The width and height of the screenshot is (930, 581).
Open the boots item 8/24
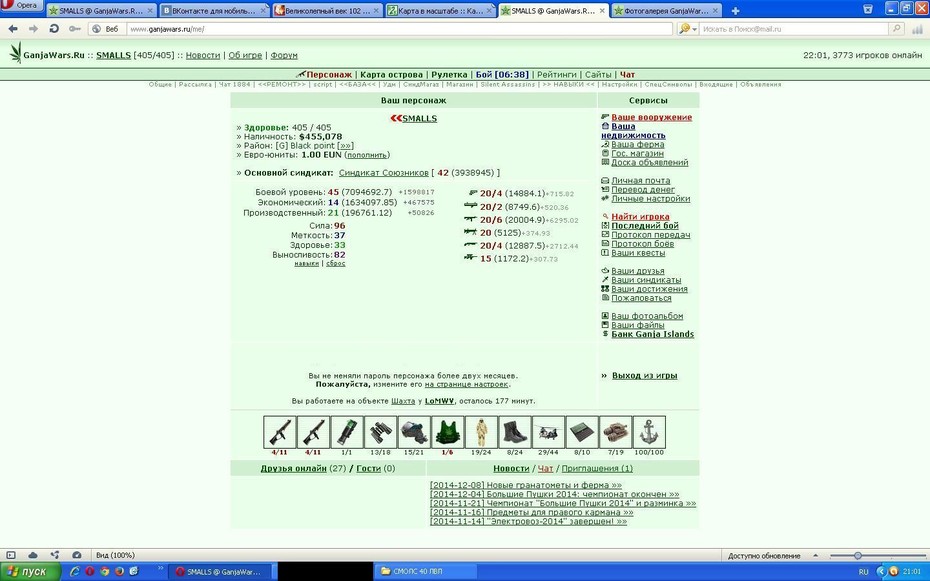(514, 432)
